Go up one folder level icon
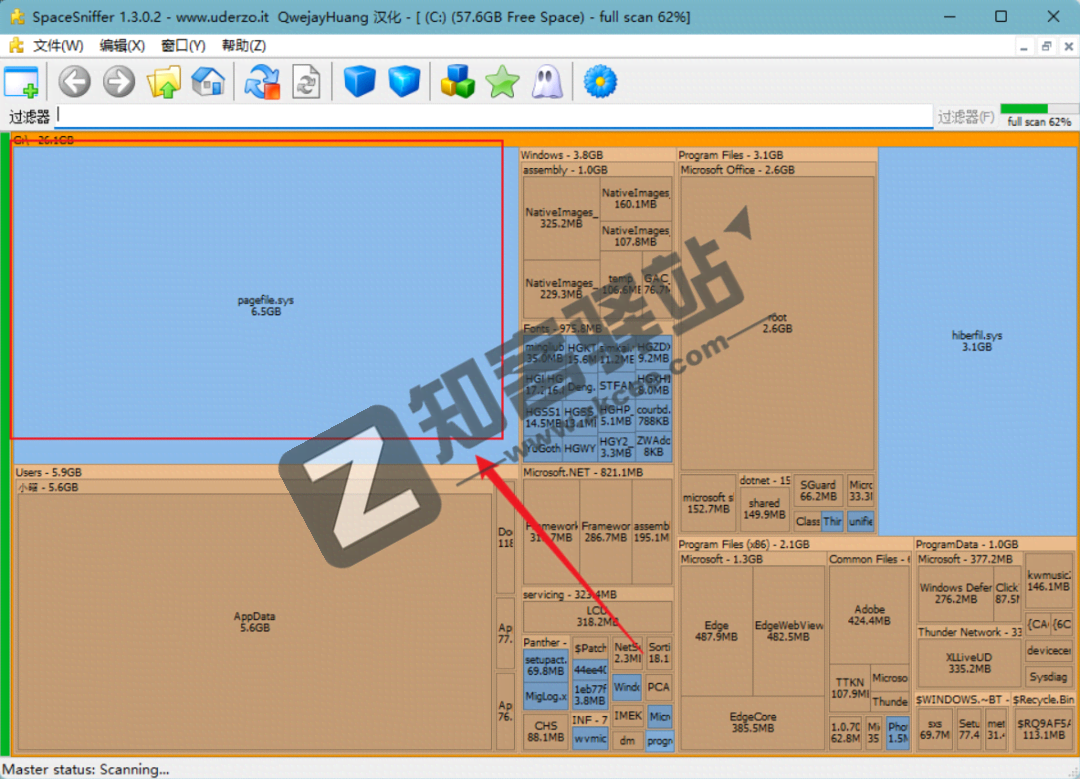Image resolution: width=1080 pixels, height=779 pixels. (163, 82)
